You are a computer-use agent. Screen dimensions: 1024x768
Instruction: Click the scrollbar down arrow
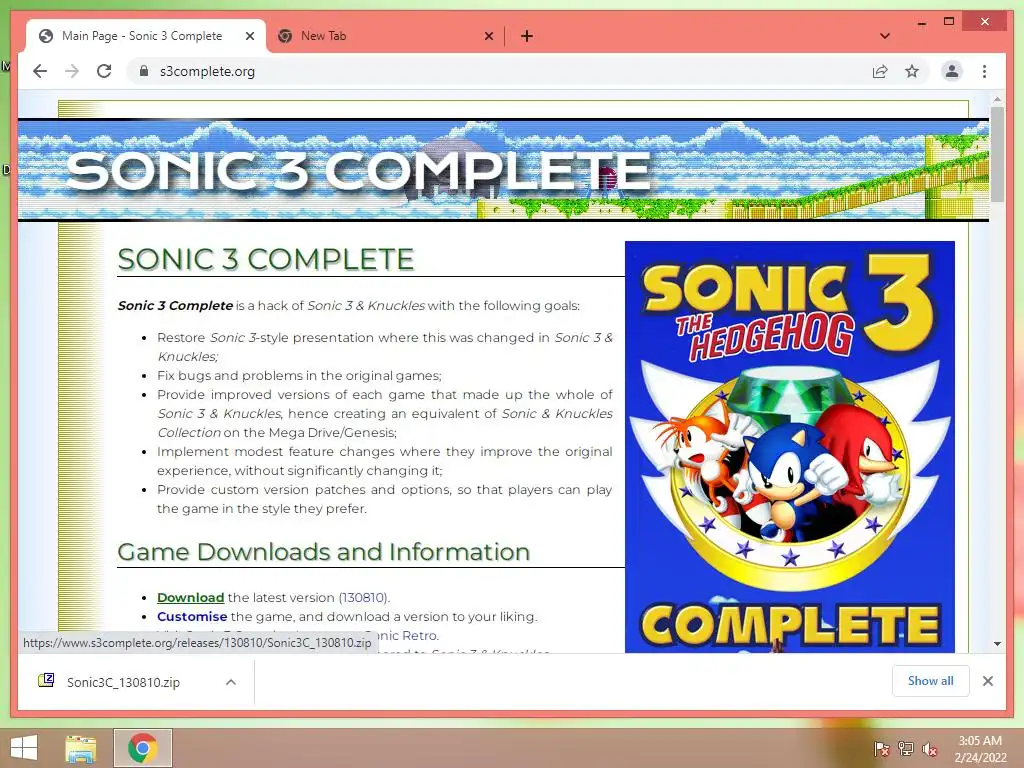point(997,644)
